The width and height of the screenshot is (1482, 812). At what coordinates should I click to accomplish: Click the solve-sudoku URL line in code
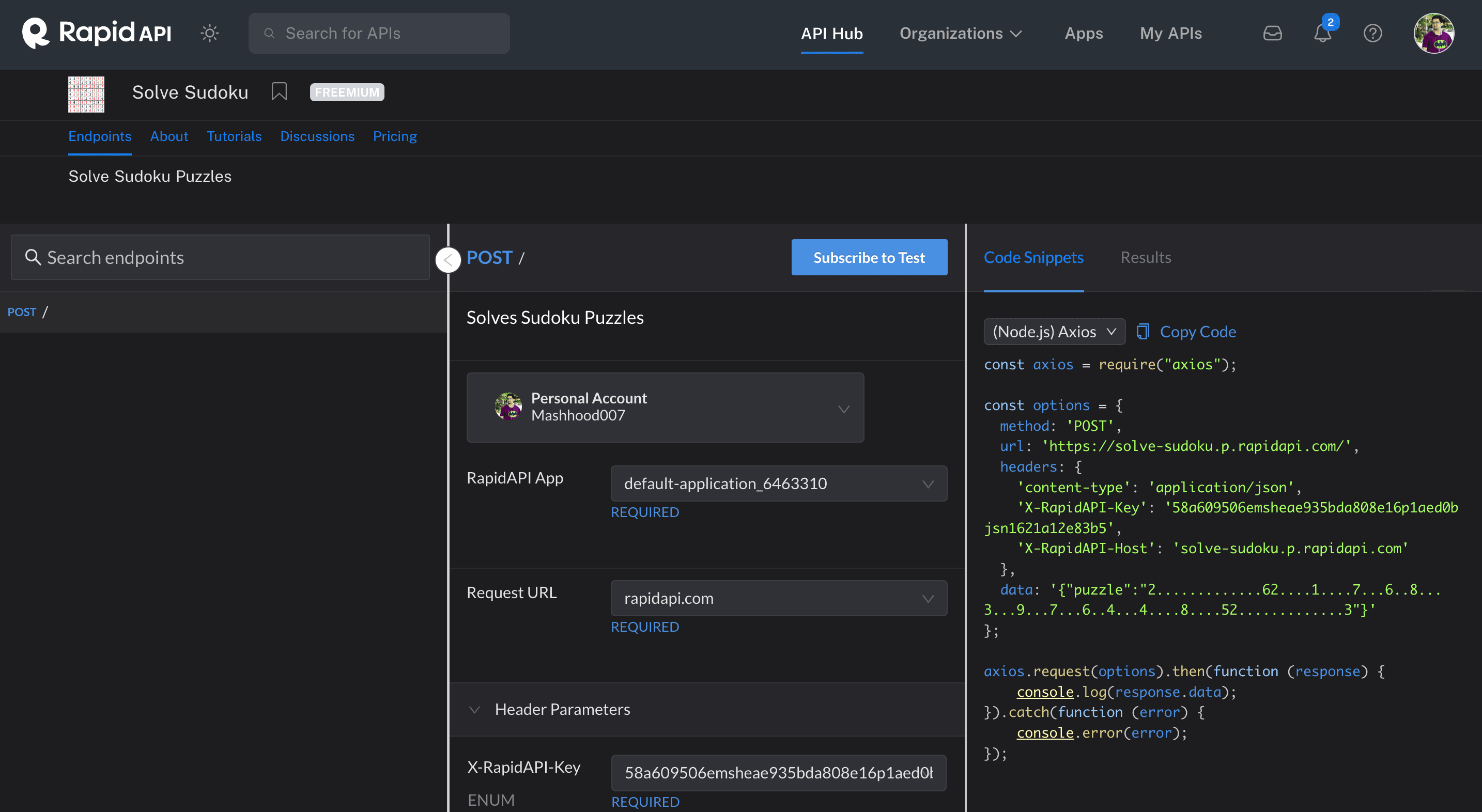[1179, 446]
